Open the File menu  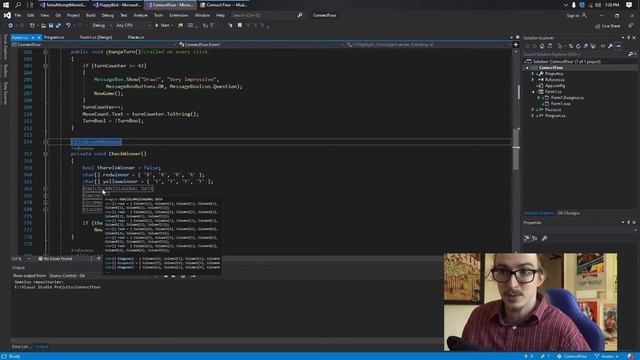pos(18,15)
